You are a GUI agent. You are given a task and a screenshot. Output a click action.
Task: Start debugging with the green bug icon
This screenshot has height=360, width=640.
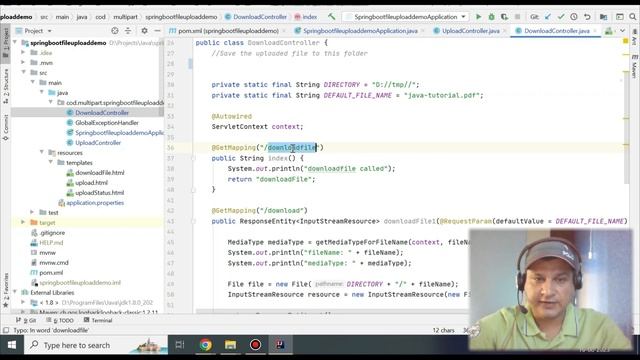tap(491, 17)
